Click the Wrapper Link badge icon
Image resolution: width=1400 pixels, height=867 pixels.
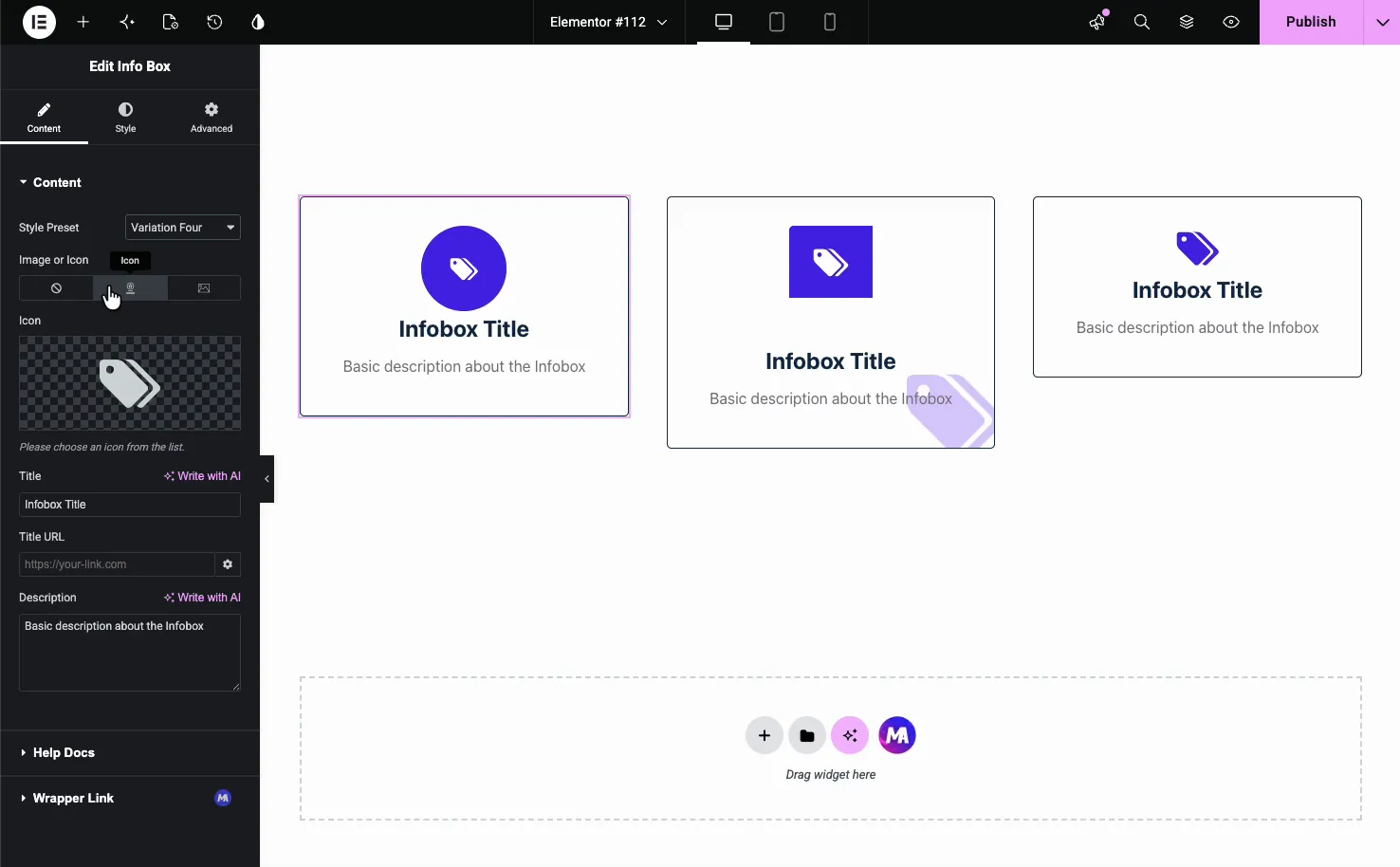click(223, 798)
